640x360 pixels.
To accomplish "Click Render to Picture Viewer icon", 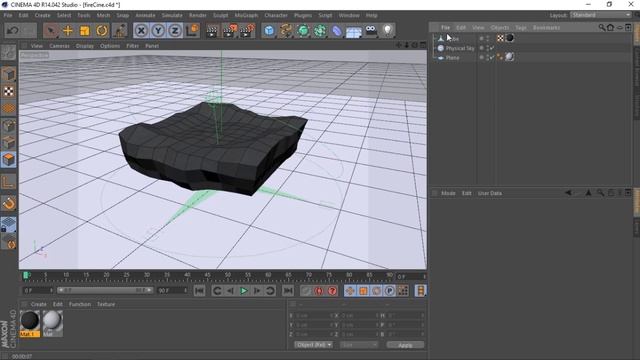I will click(229, 31).
